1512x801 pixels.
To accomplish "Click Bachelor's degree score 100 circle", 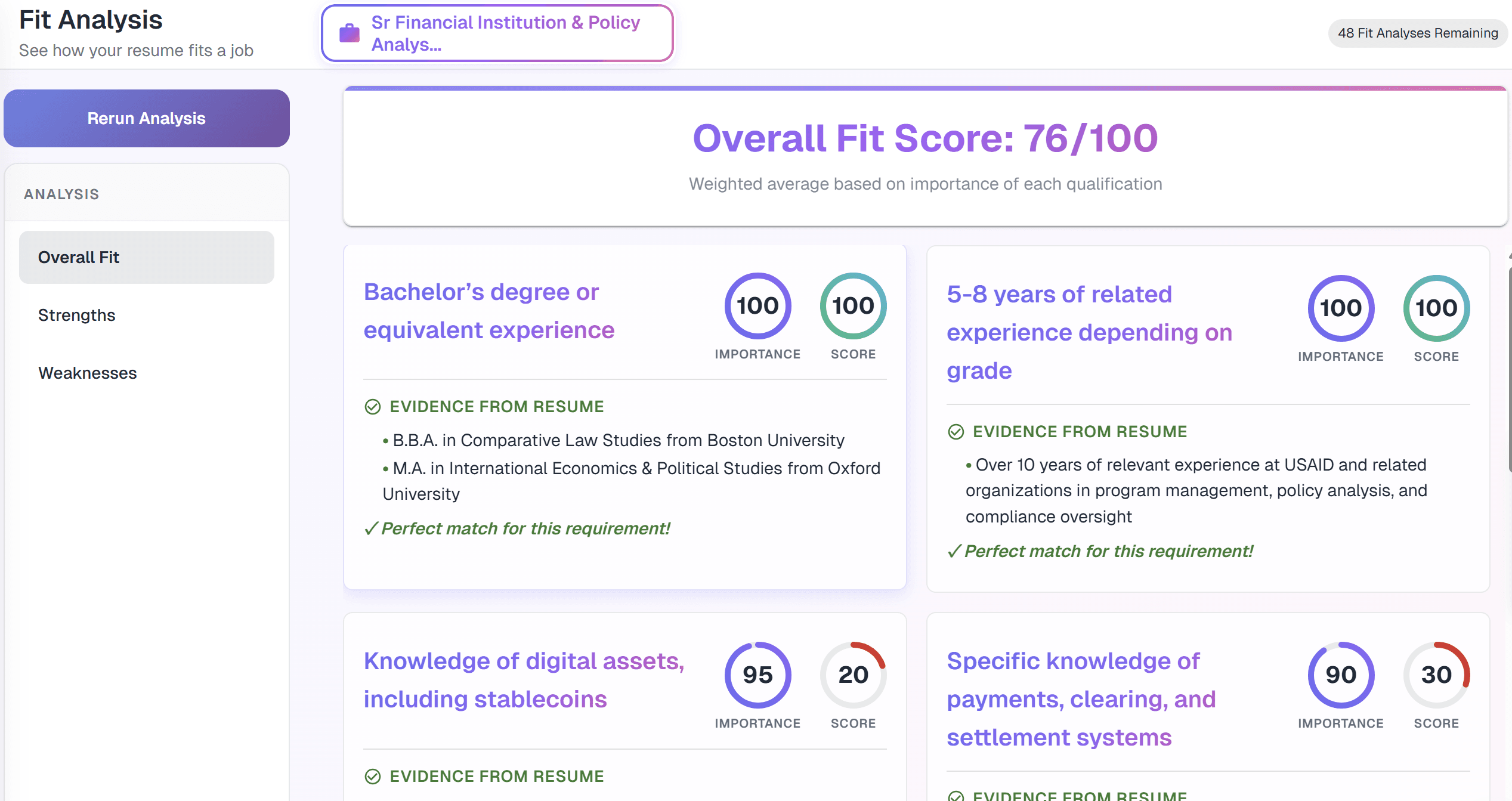I will pos(853,306).
